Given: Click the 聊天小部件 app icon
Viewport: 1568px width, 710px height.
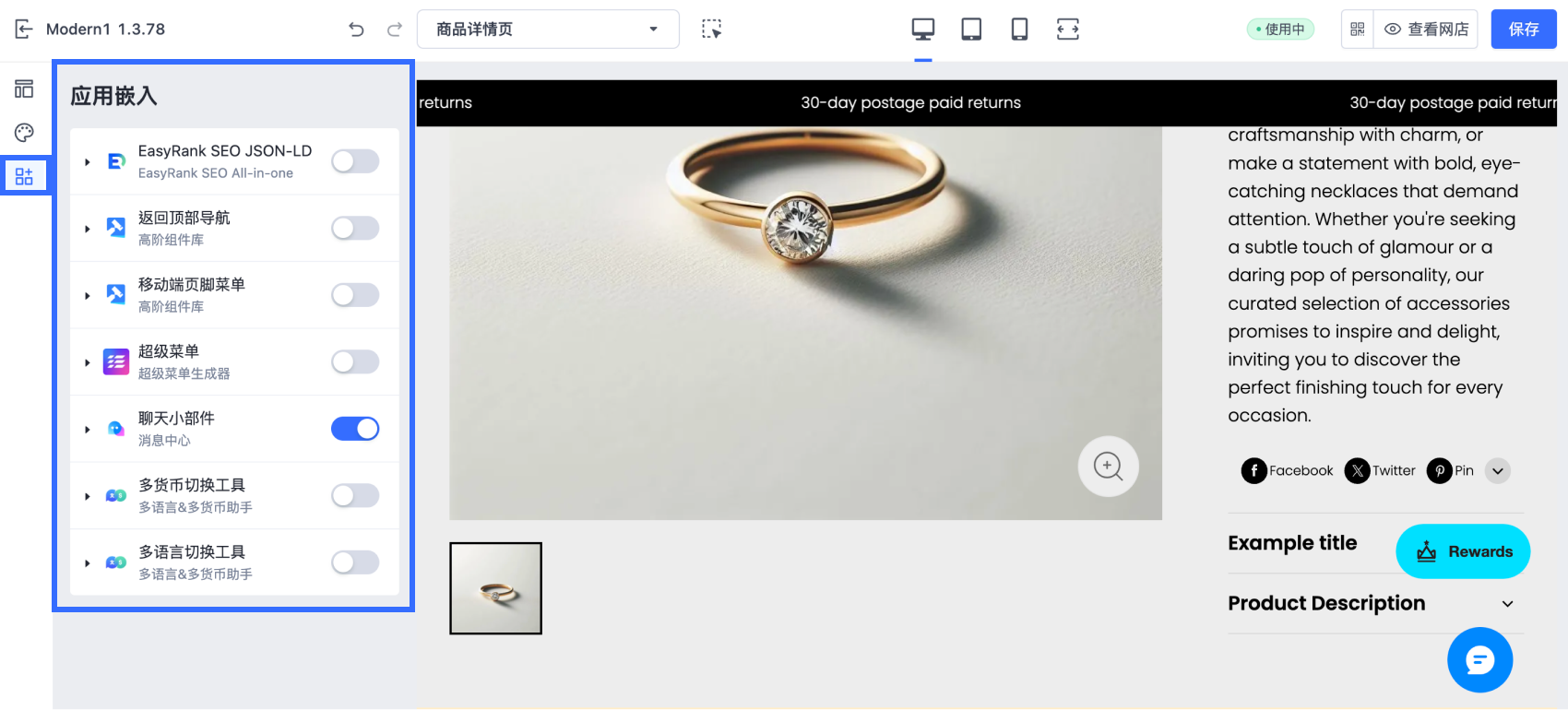Looking at the screenshot, I should [x=116, y=429].
